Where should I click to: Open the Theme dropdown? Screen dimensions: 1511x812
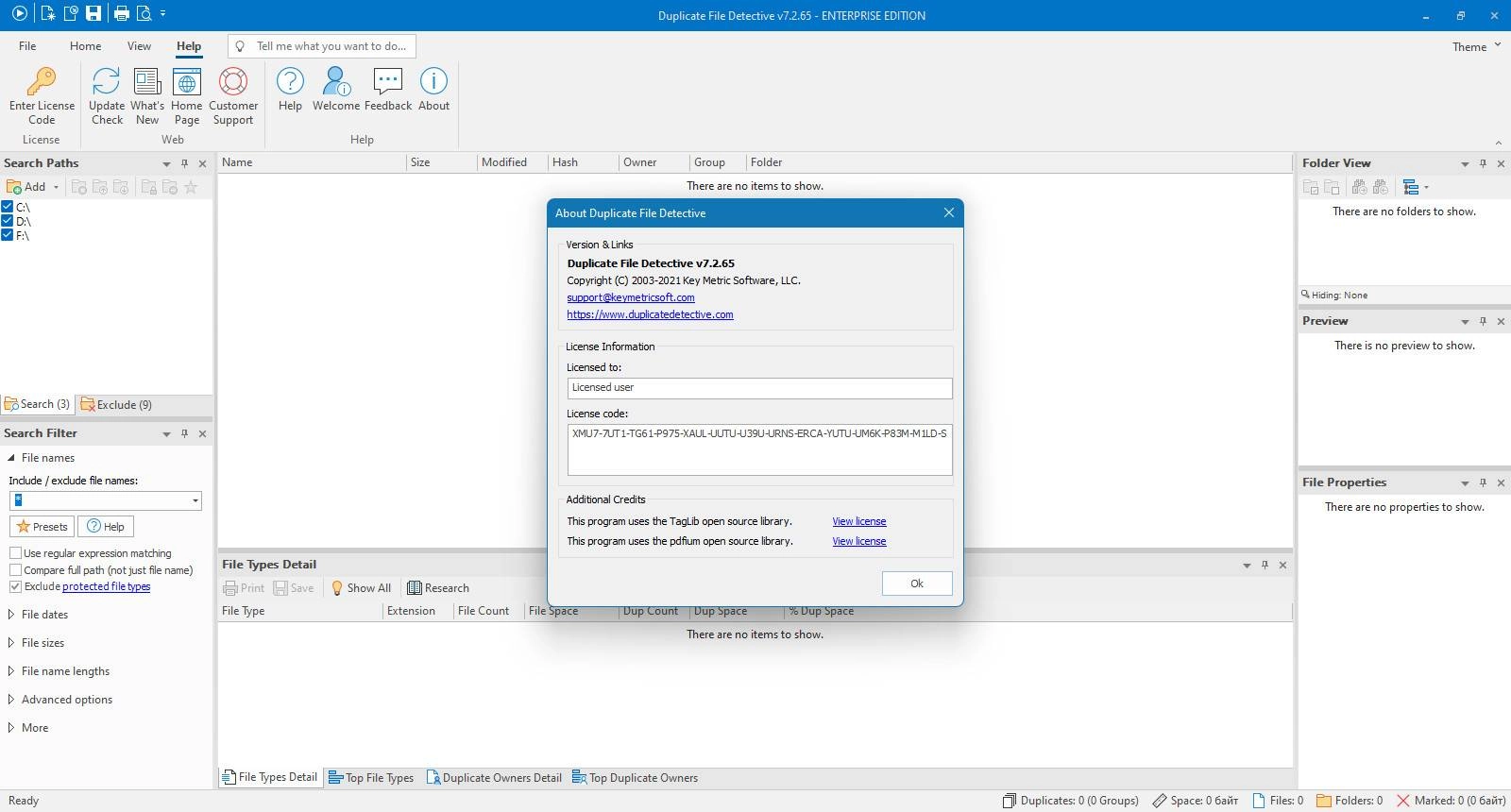[x=1476, y=46]
